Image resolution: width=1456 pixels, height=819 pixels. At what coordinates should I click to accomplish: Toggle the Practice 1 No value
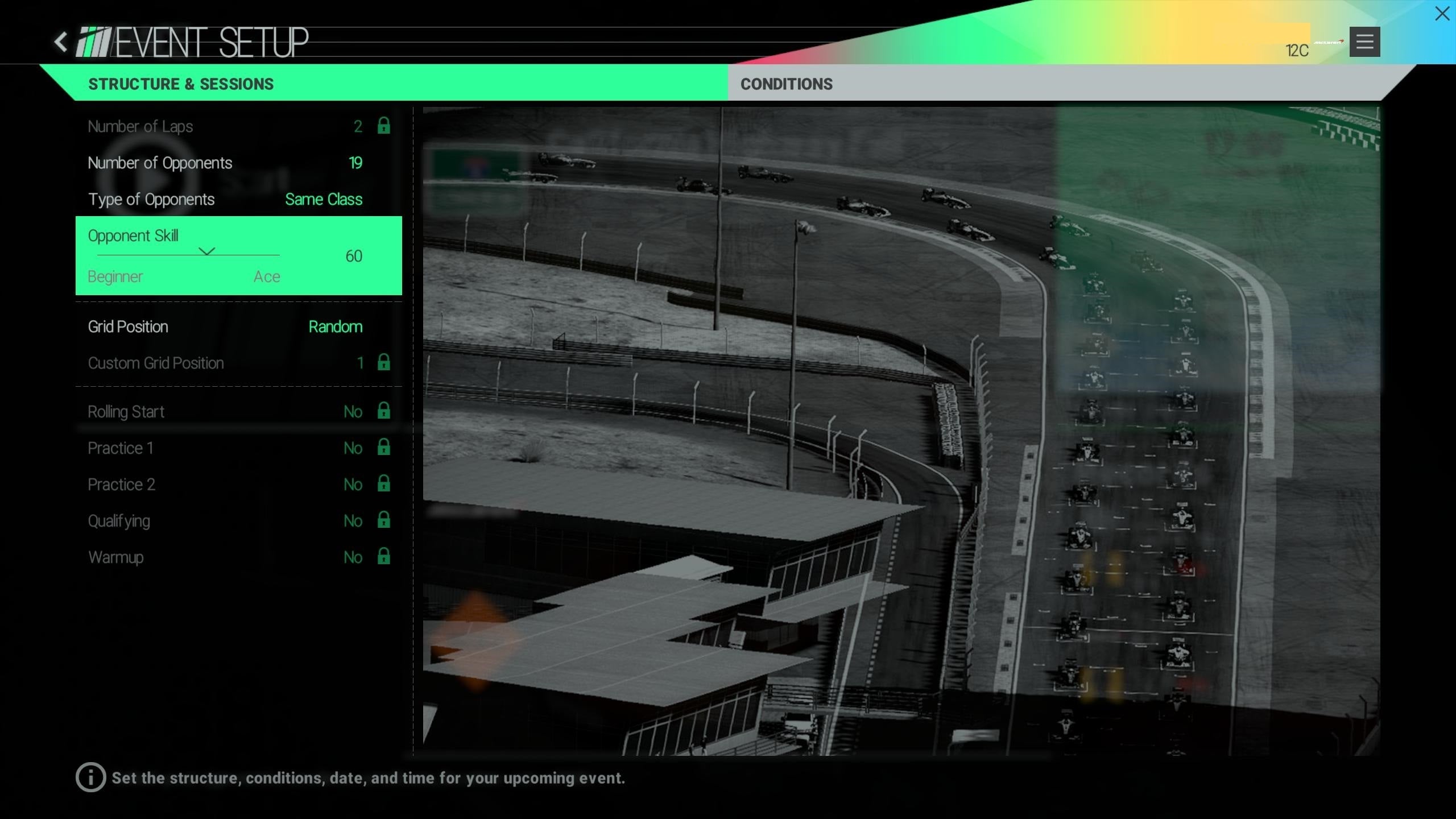tap(353, 448)
